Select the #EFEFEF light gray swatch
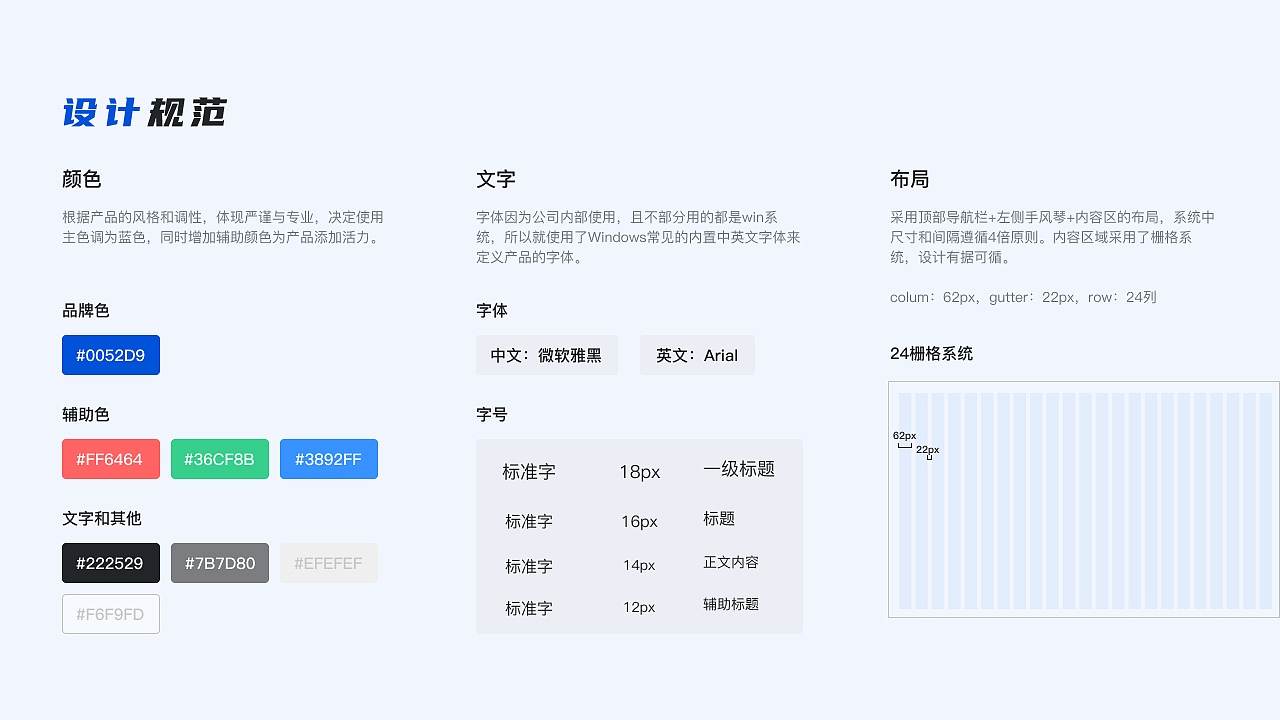 (328, 563)
